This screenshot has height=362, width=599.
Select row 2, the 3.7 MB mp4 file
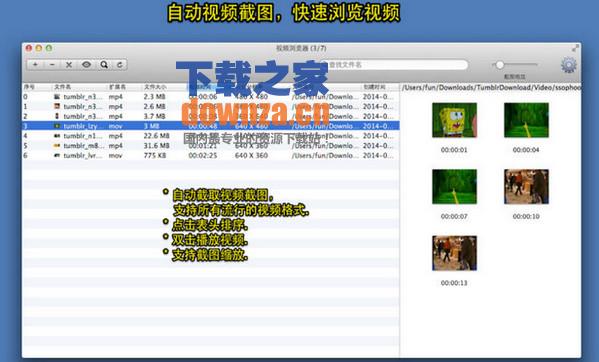pos(211,116)
